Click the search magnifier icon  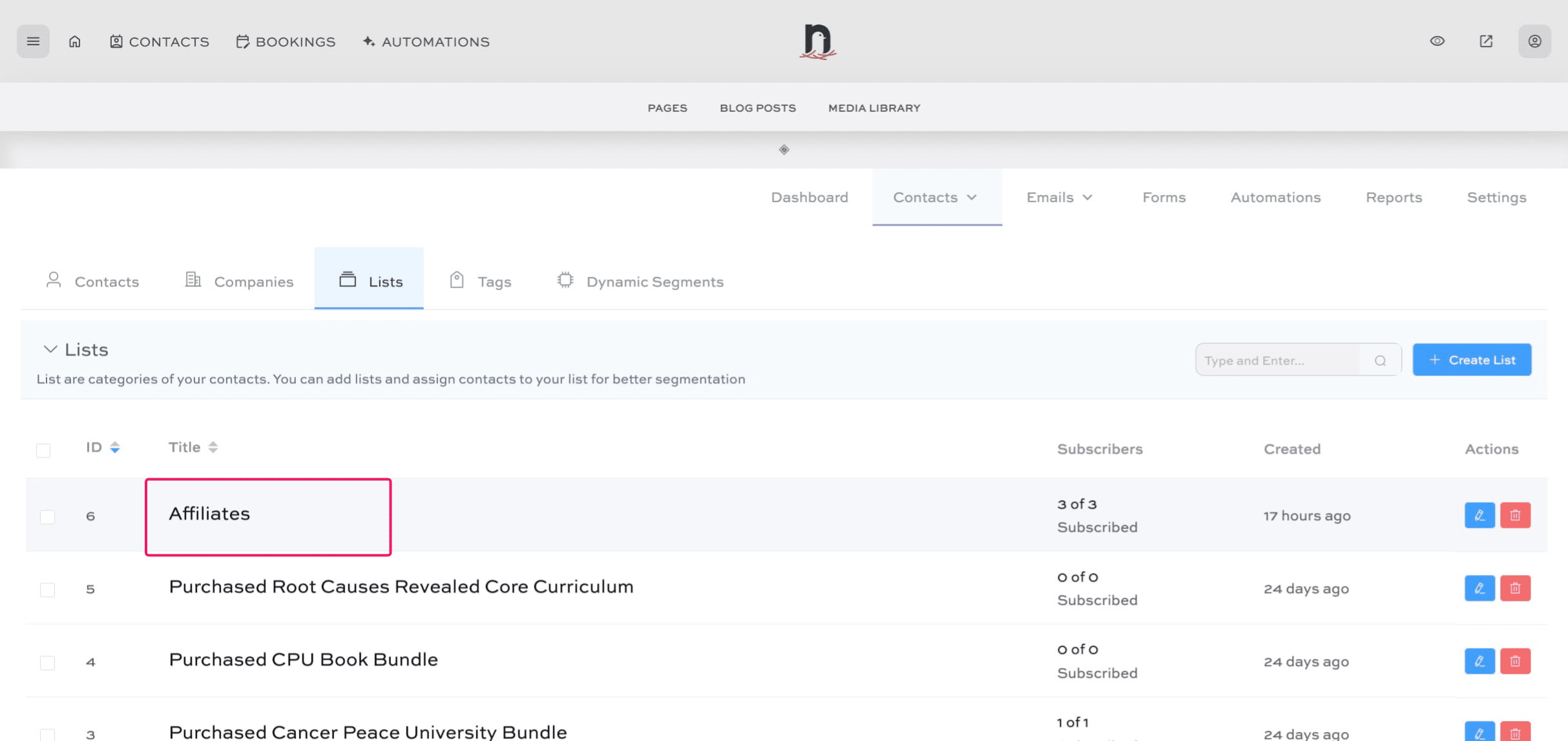click(x=1380, y=360)
